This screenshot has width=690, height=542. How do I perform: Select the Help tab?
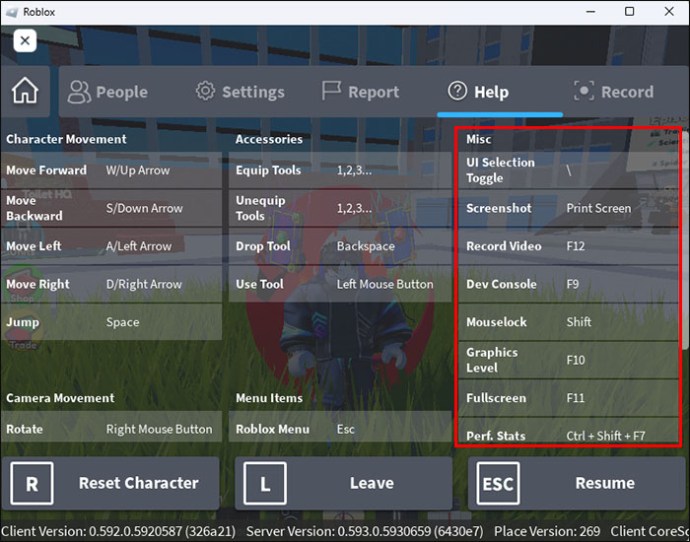coord(478,92)
